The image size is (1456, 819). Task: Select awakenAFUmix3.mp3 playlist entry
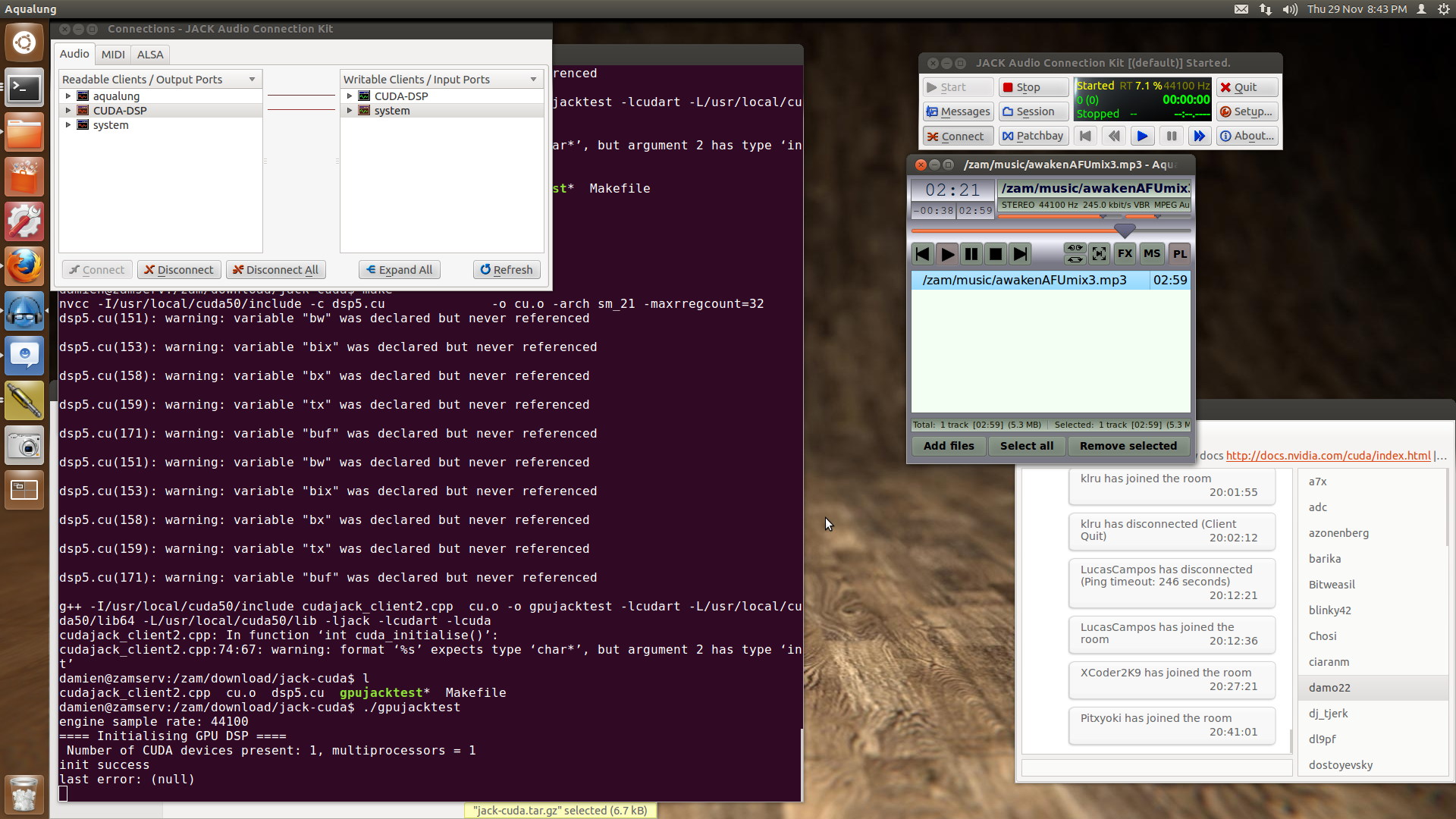tap(1051, 280)
